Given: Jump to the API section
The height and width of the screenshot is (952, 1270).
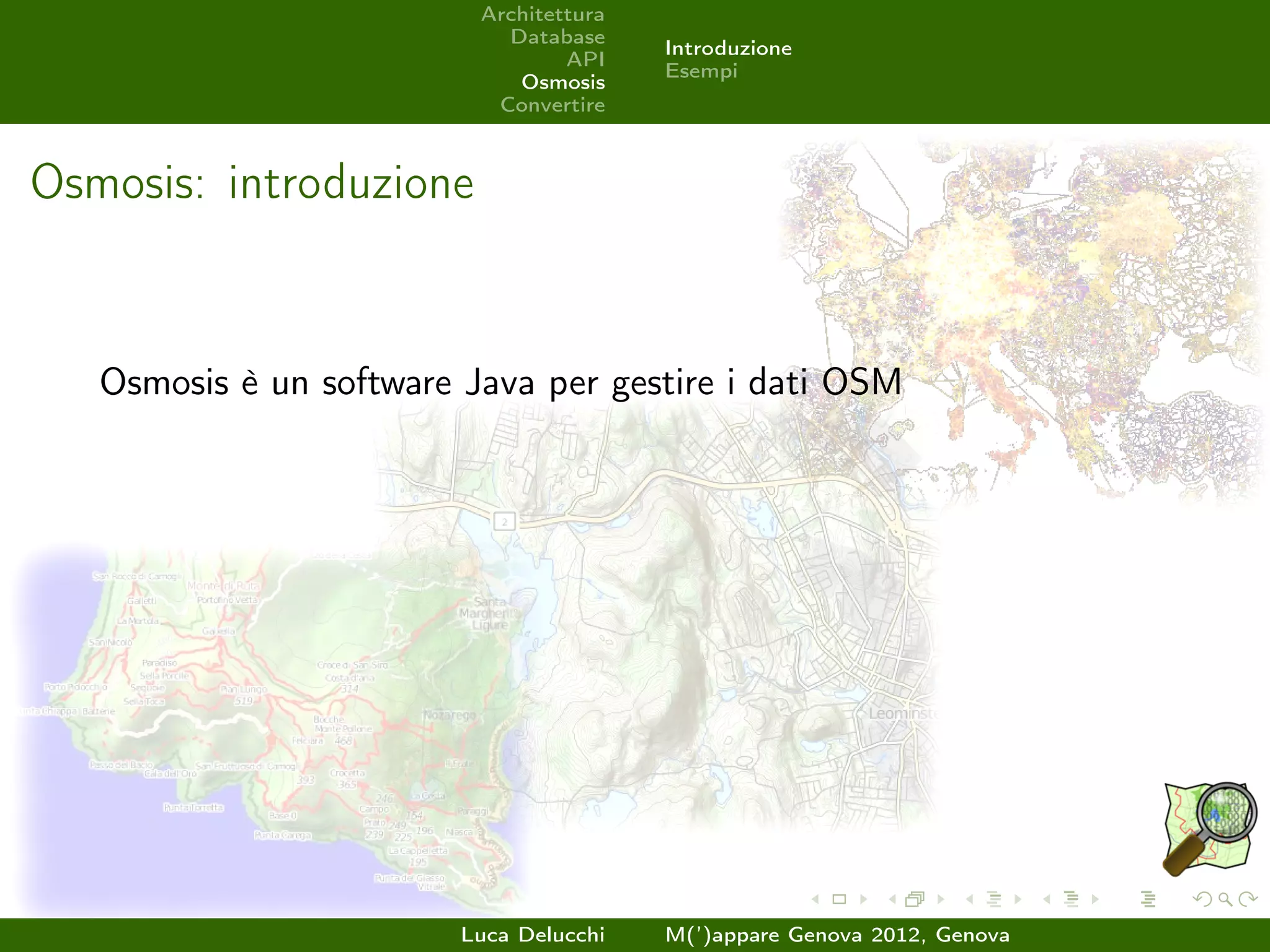Looking at the screenshot, I should (585, 59).
